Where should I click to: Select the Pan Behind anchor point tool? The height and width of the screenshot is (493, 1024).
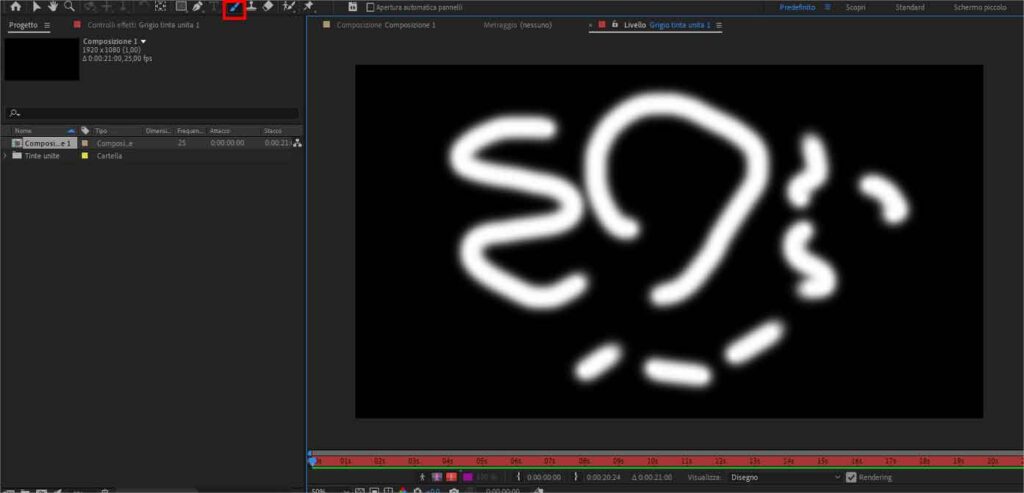coord(160,7)
